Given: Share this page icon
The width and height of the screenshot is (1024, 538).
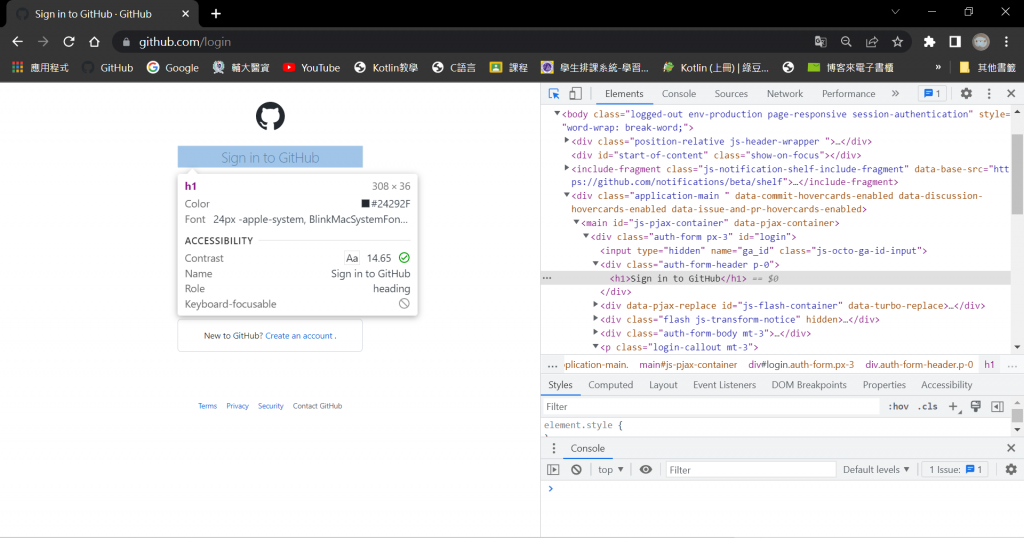Looking at the screenshot, I should coord(872,42).
